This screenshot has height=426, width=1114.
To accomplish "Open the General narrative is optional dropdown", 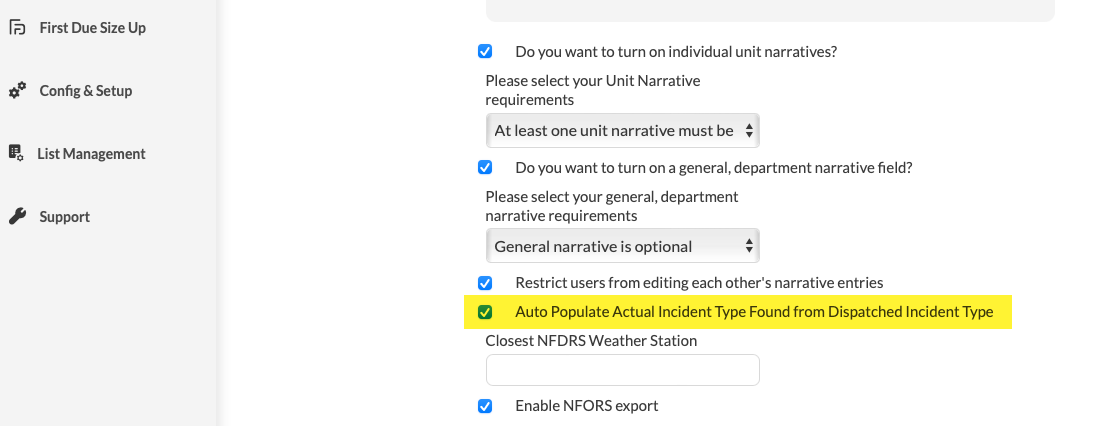I will (622, 246).
